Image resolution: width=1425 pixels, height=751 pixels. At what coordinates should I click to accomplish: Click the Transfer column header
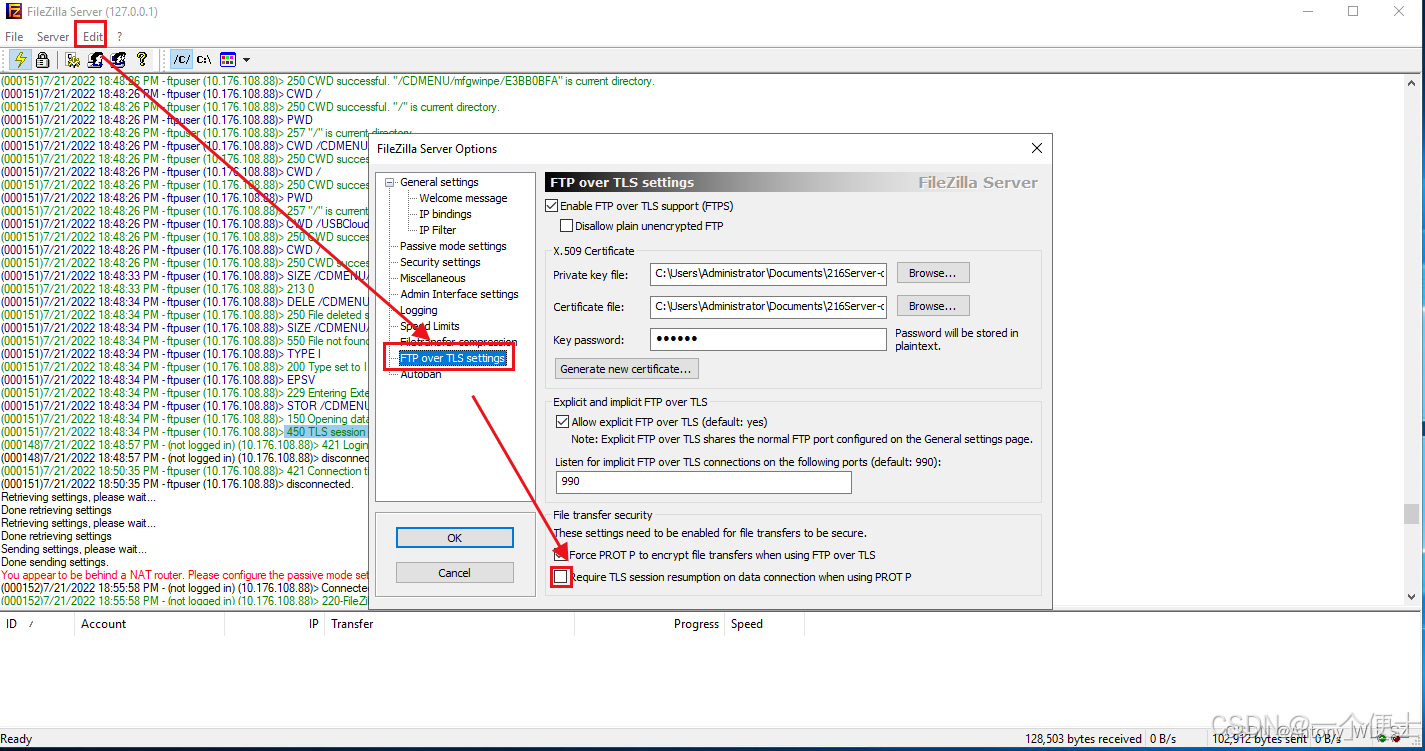[x=450, y=624]
